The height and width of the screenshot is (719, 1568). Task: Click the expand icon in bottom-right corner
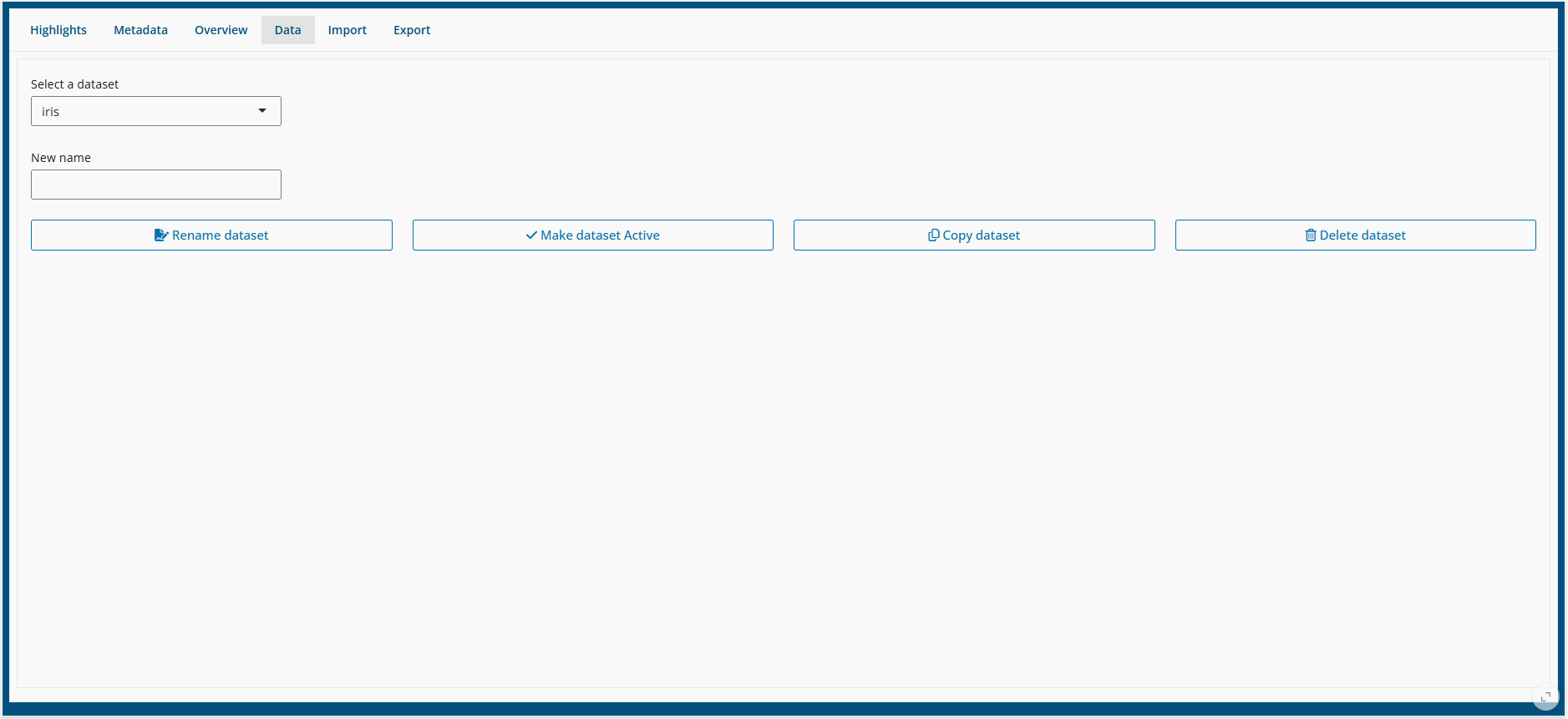[x=1545, y=696]
